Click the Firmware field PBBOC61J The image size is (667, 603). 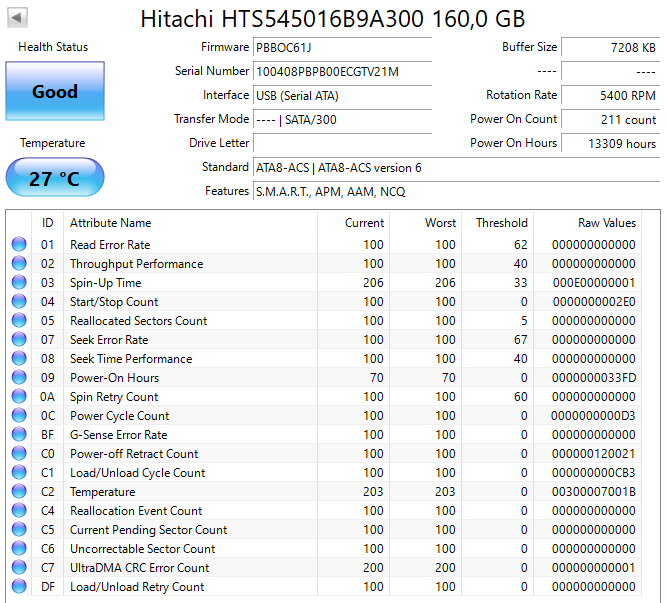[342, 47]
